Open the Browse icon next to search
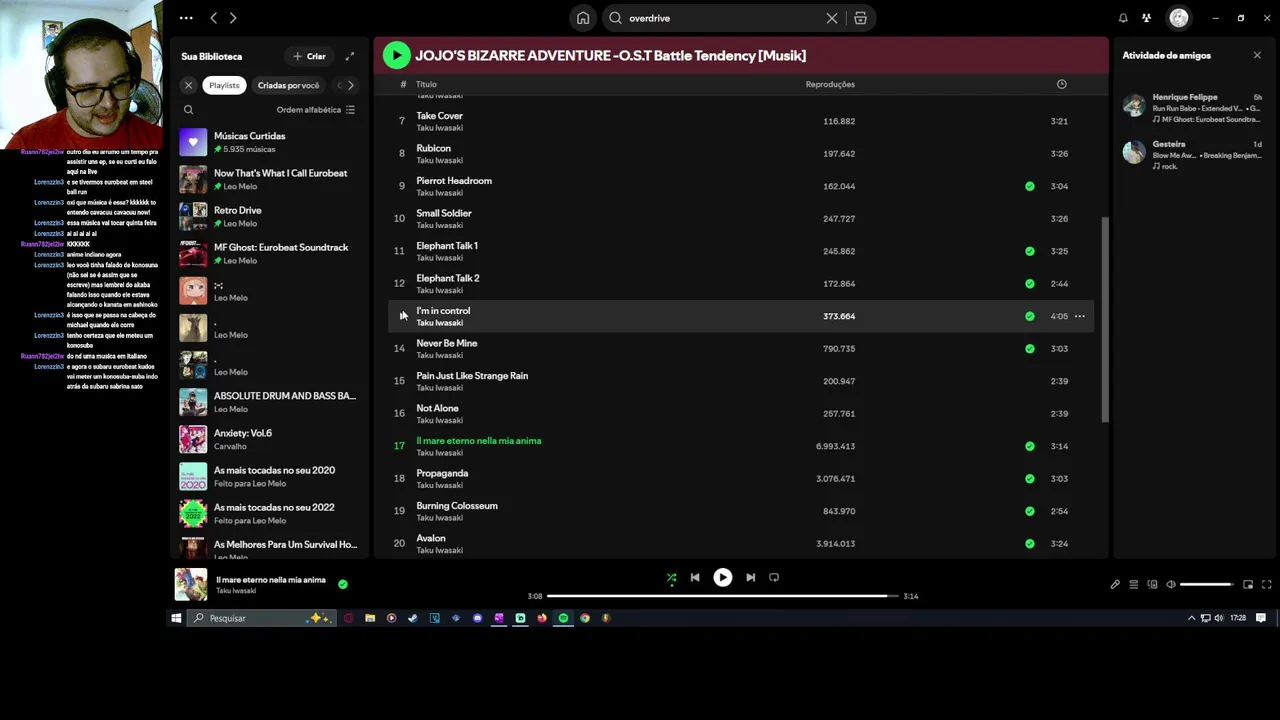Image resolution: width=1280 pixels, height=720 pixels. pyautogui.click(x=860, y=18)
